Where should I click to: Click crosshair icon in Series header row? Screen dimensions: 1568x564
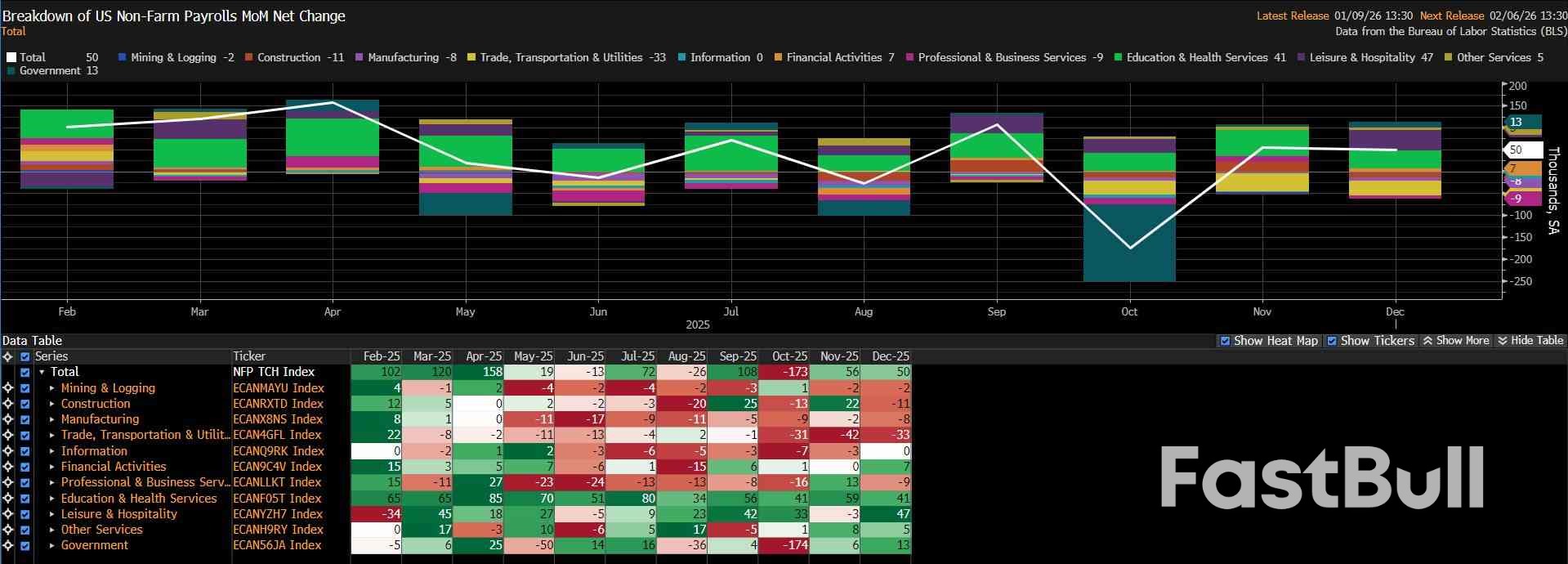(x=8, y=356)
